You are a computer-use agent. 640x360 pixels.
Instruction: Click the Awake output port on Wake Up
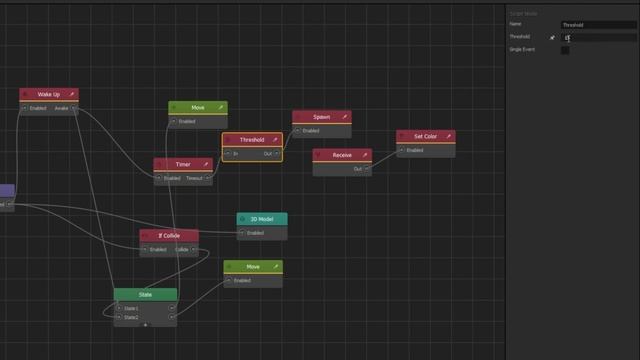[x=73, y=108]
